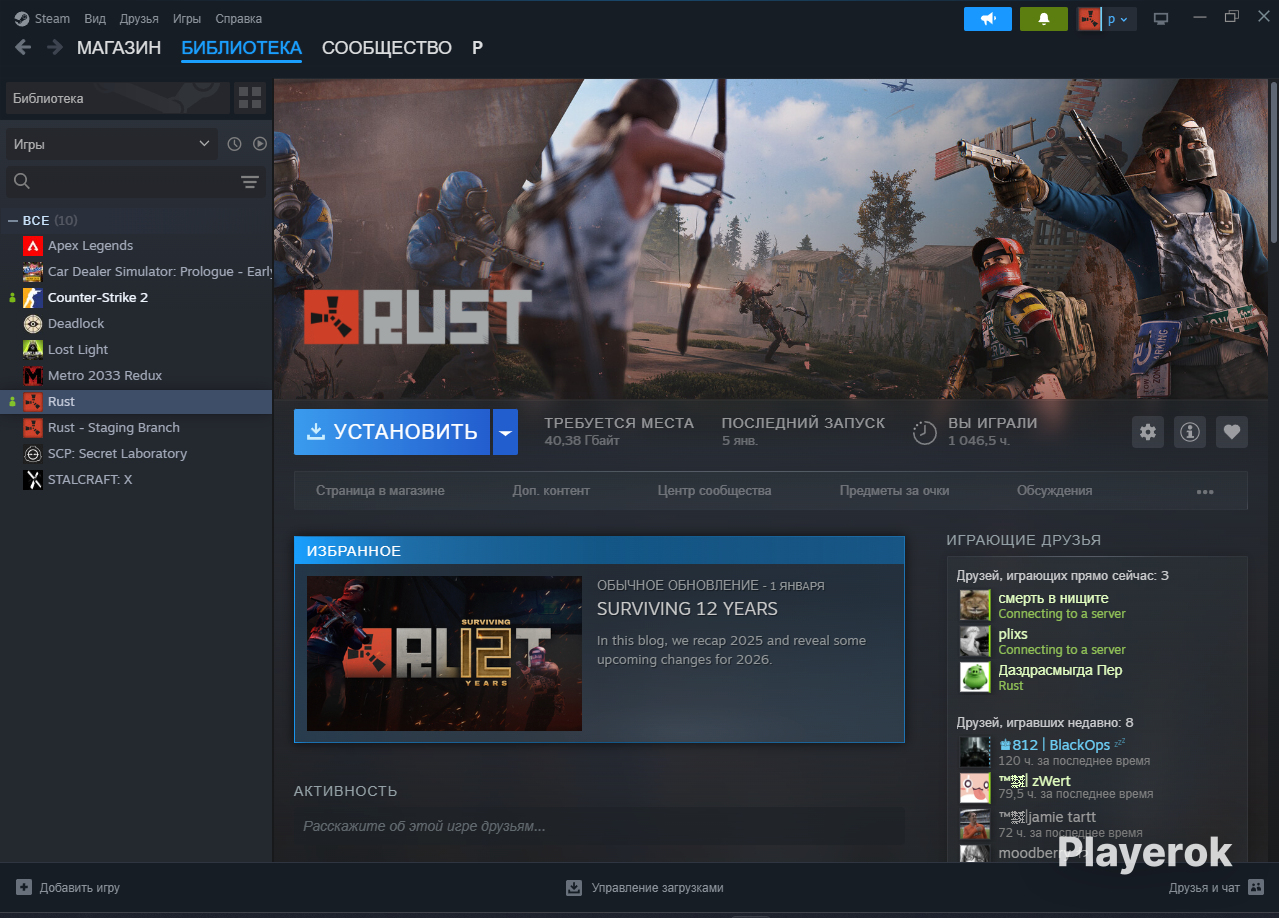This screenshot has height=918, width=1279.
Task: Go back with the left arrow
Action: 23,47
